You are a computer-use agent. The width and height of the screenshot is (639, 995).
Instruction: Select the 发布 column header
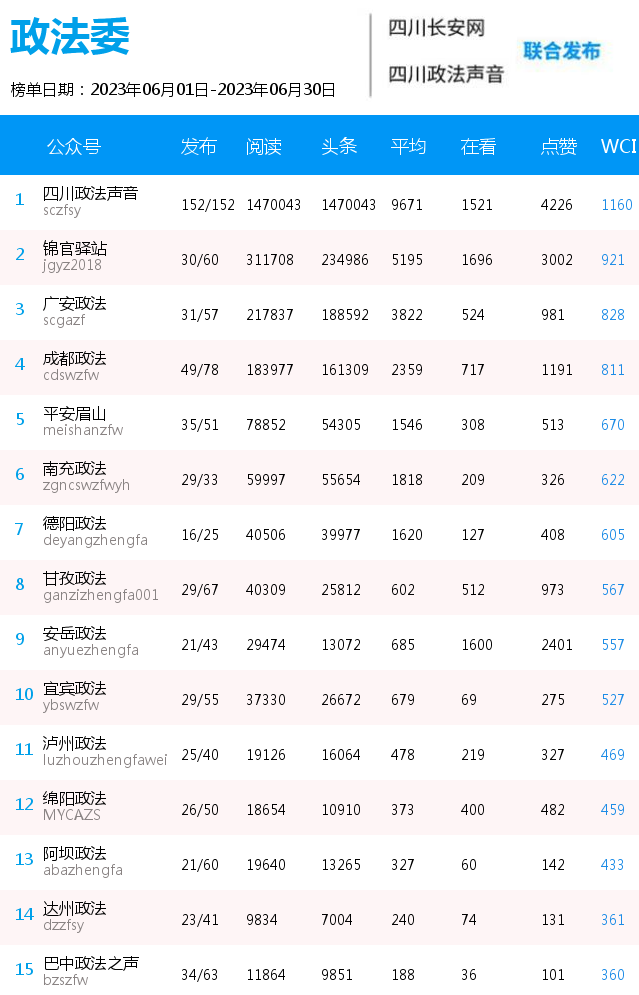199,147
